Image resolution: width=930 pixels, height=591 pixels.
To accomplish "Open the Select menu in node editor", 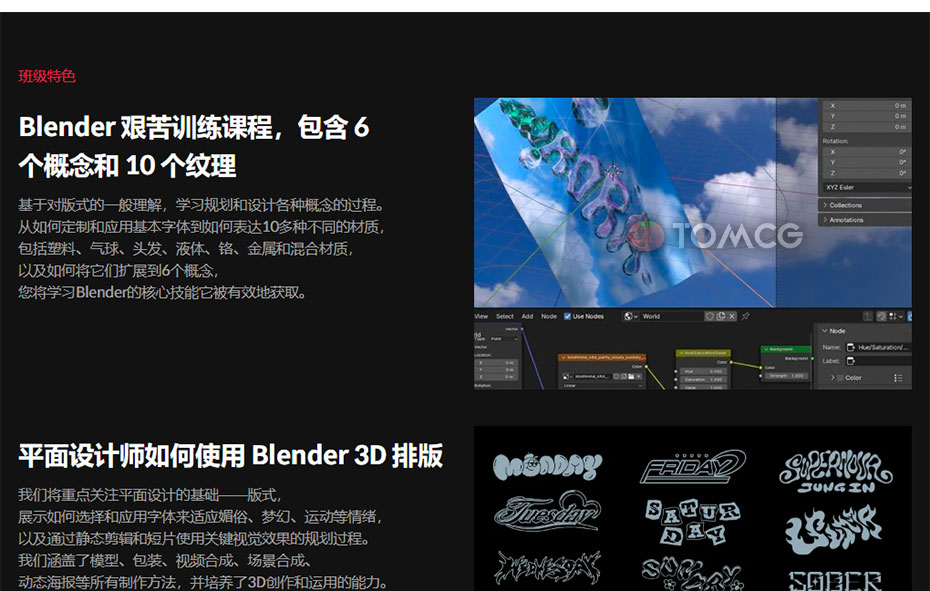I will point(505,316).
